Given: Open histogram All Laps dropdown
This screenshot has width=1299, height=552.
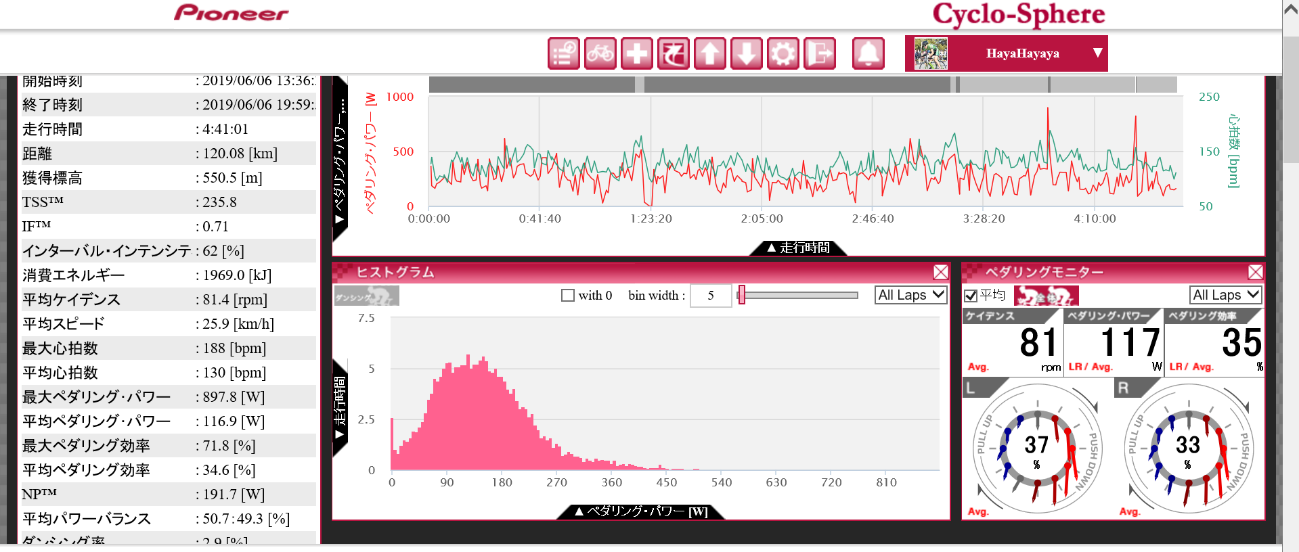Looking at the screenshot, I should 910,295.
